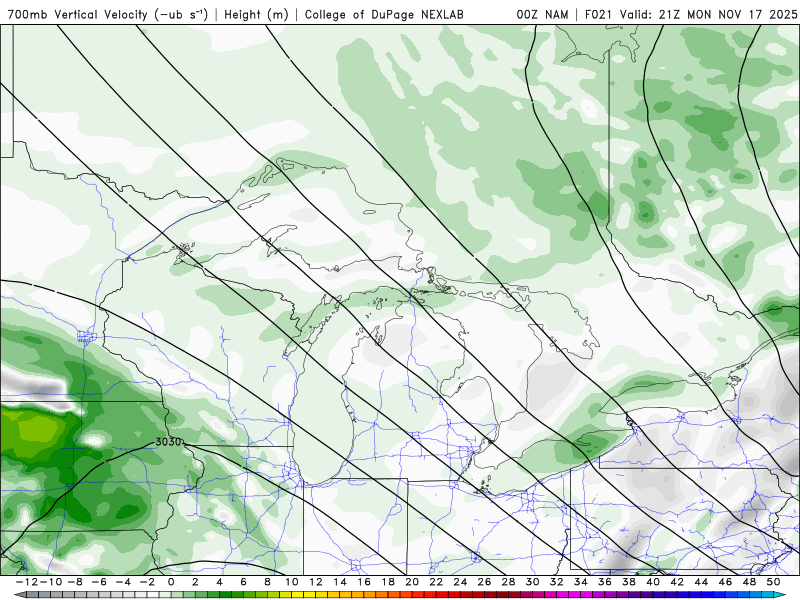This screenshot has width=800, height=600.
Task: Click the -10 value on color scale
Action: (50, 582)
